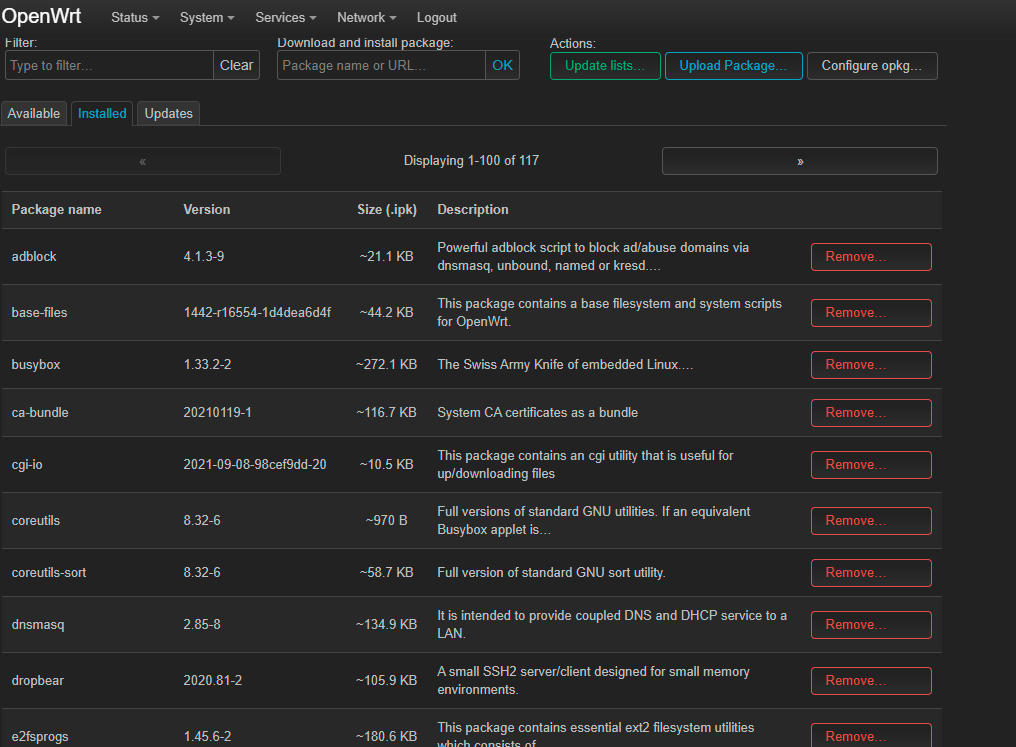The image size is (1016, 747).
Task: Switch to the Available tab
Action: click(x=34, y=113)
